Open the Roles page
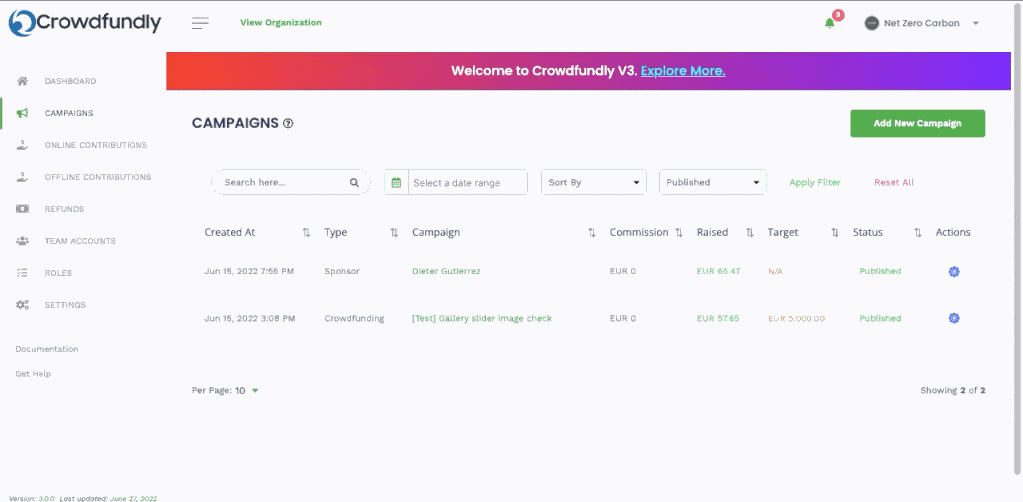Image resolution: width=1023 pixels, height=502 pixels. (x=58, y=273)
